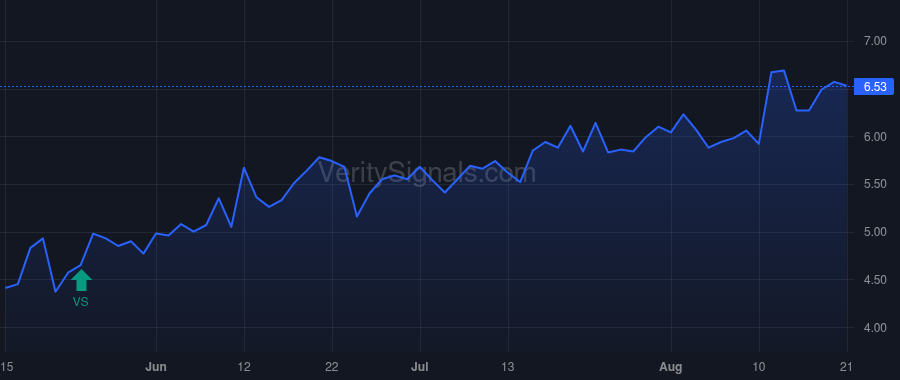
Task: Click the 12 date label on time axis
Action: coord(245,366)
